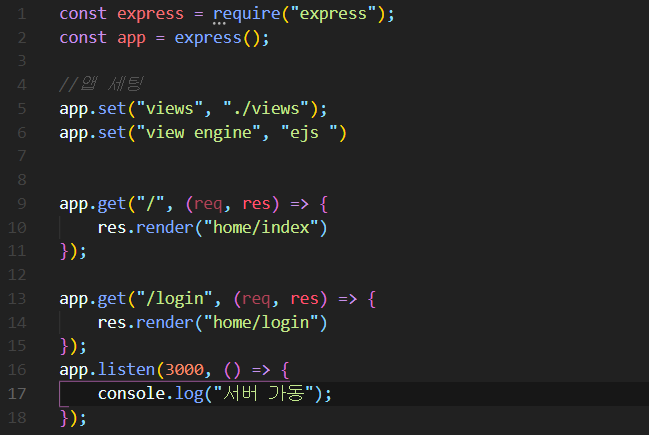Viewport: 649px width, 435px height.
Task: Click line number 18 in the gutter
Action: 17,417
